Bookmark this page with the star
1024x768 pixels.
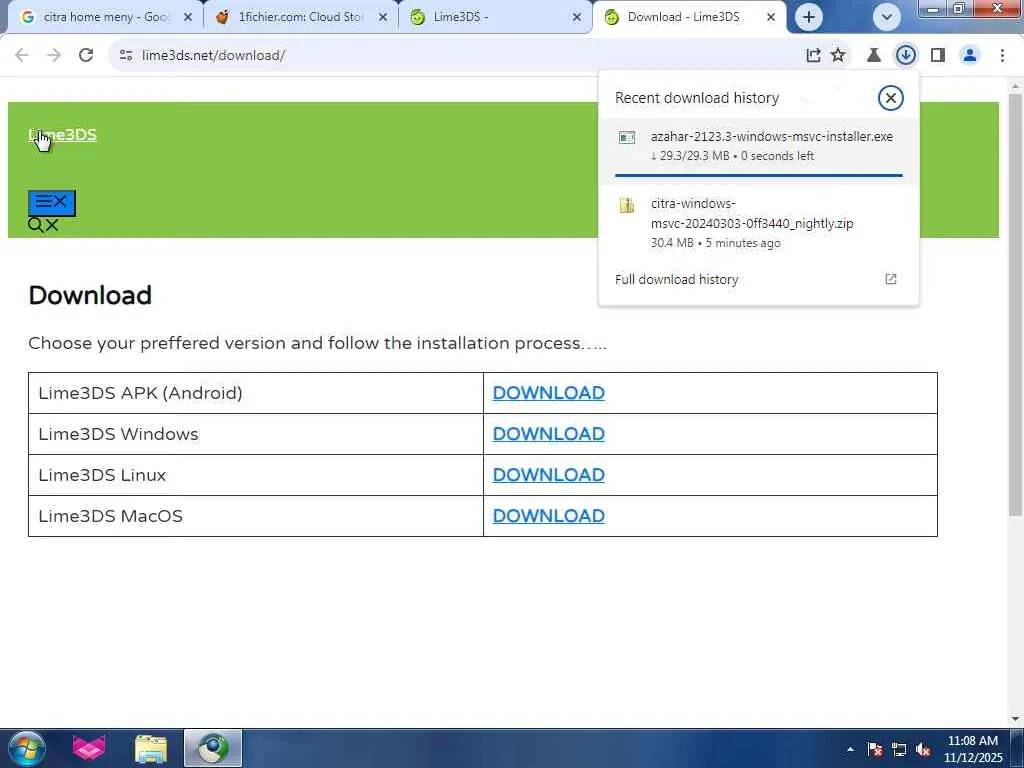[x=838, y=56]
